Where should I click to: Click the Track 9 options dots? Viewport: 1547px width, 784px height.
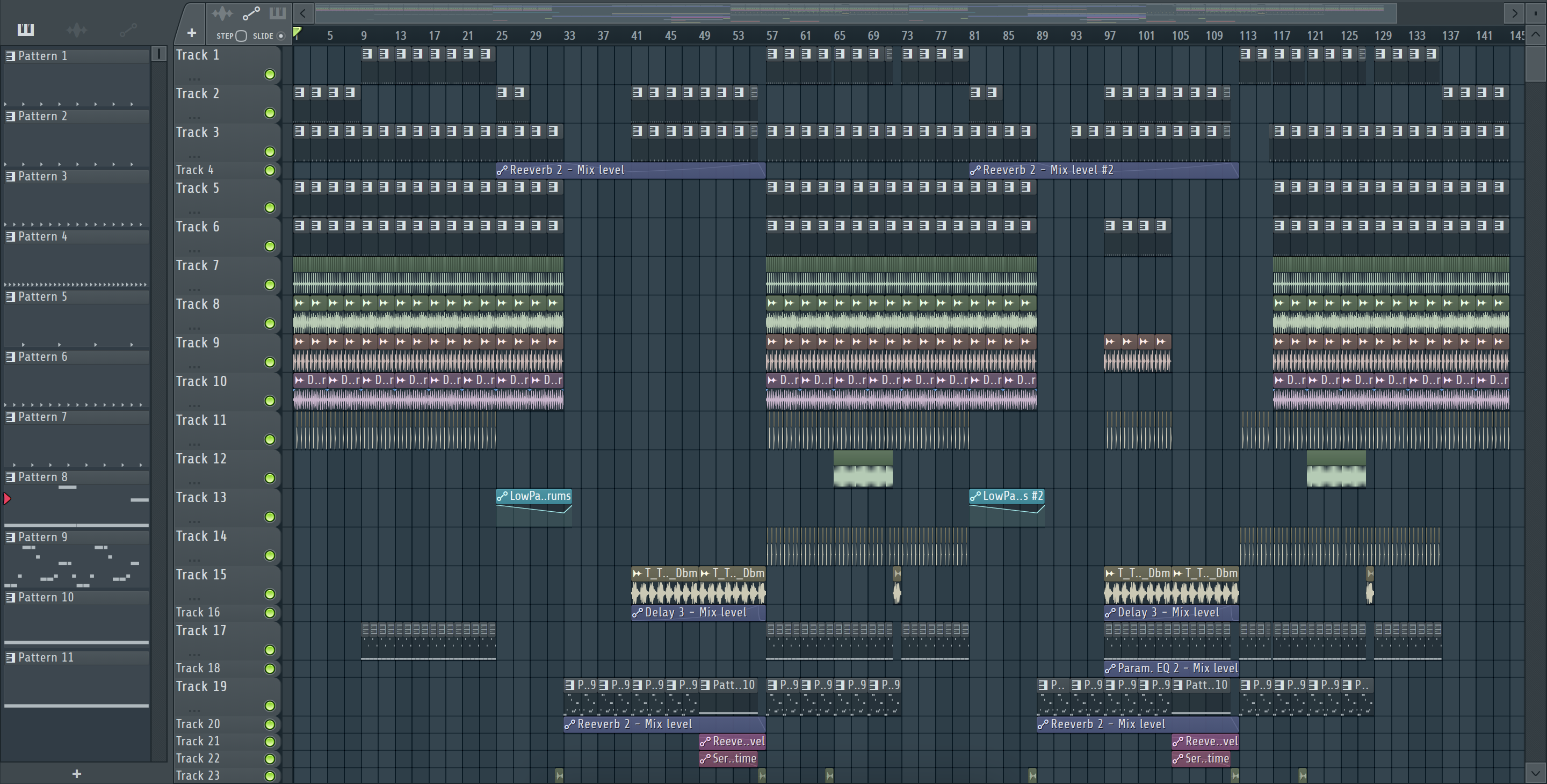pos(194,366)
